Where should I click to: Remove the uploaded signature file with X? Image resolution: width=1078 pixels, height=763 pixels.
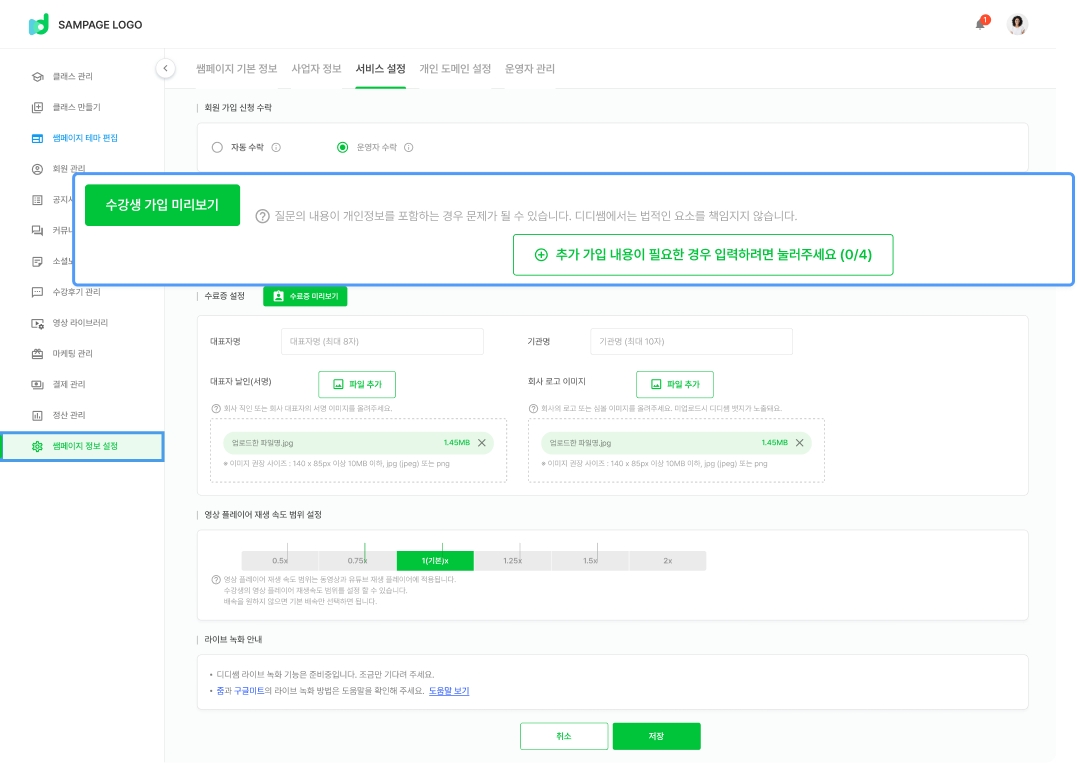point(481,443)
